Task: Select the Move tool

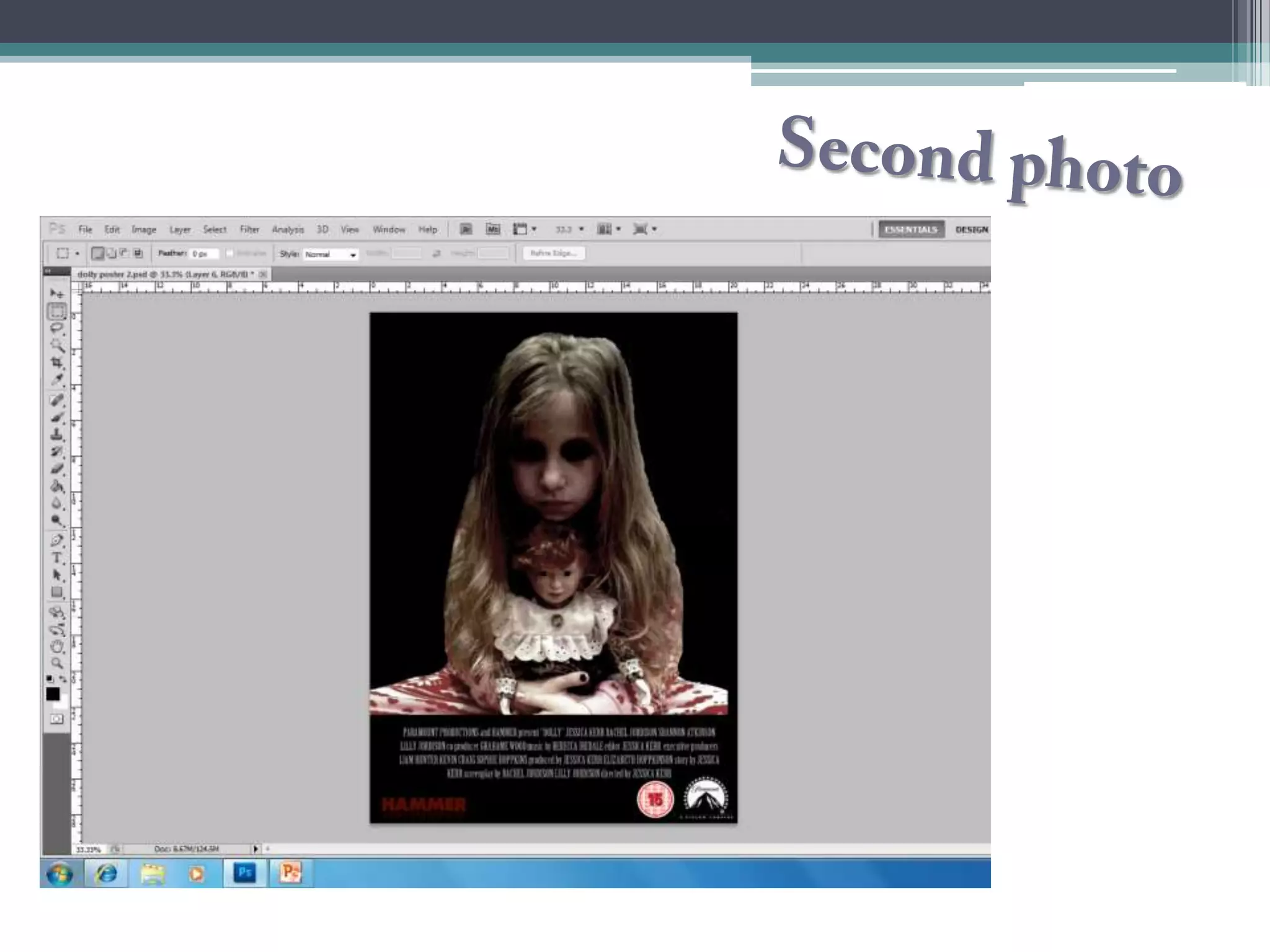Action: point(57,293)
